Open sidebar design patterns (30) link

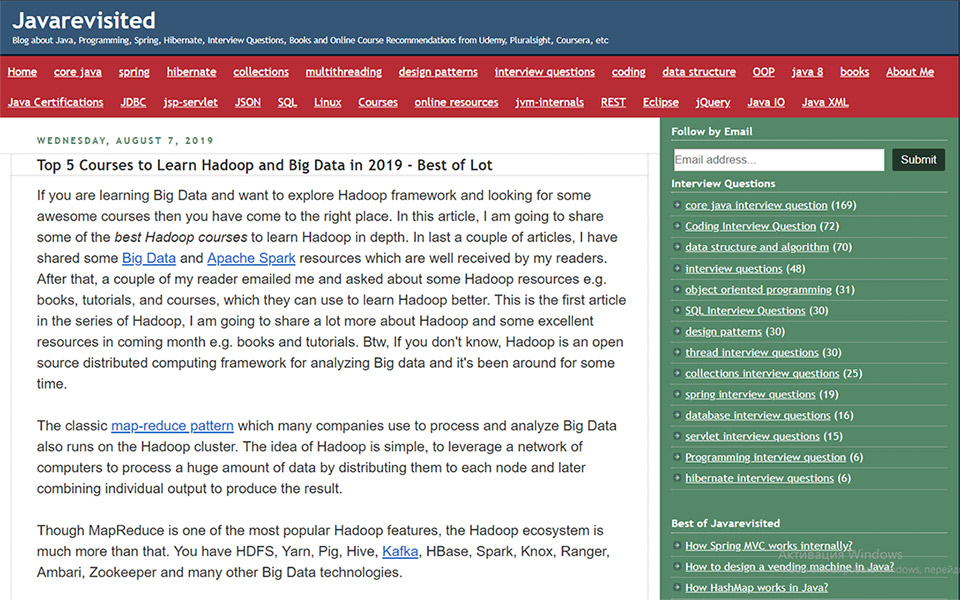click(x=724, y=331)
